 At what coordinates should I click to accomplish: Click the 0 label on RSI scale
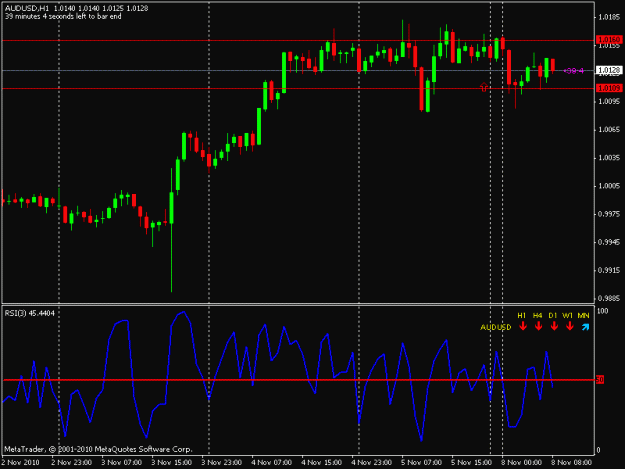(598, 450)
